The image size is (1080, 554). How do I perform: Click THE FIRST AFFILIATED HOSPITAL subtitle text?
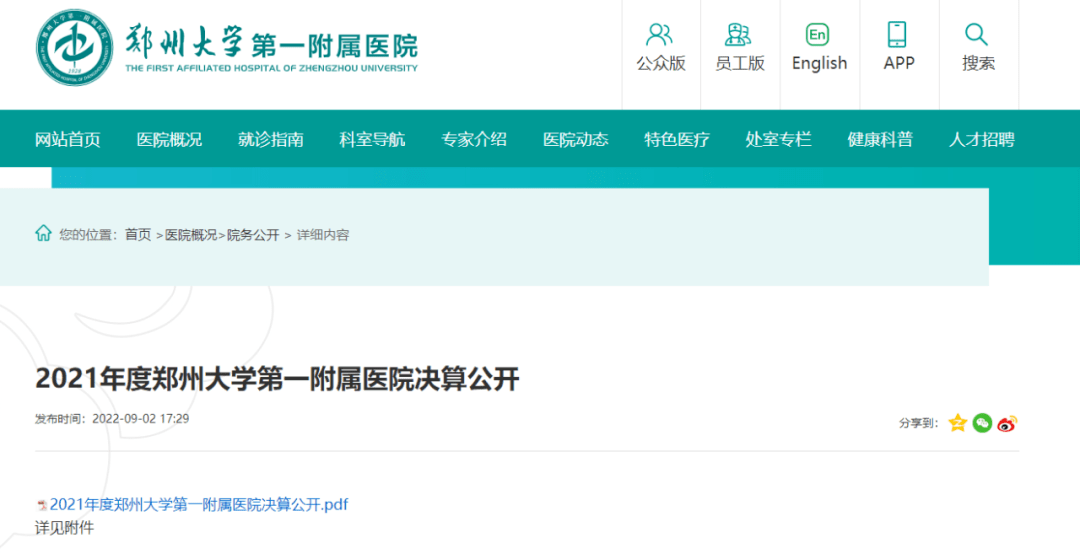[x=271, y=68]
